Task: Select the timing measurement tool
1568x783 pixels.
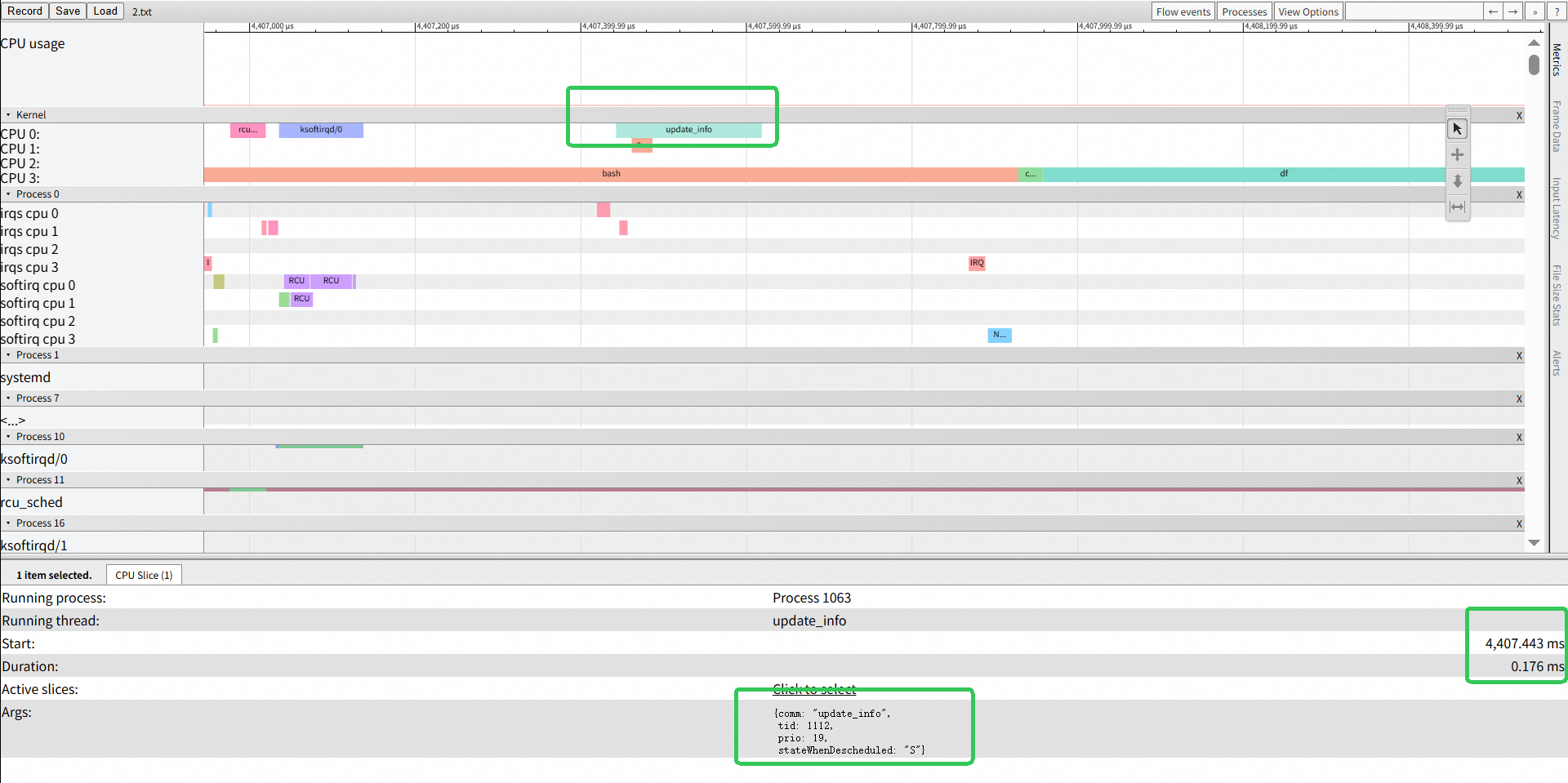Action: (1457, 207)
